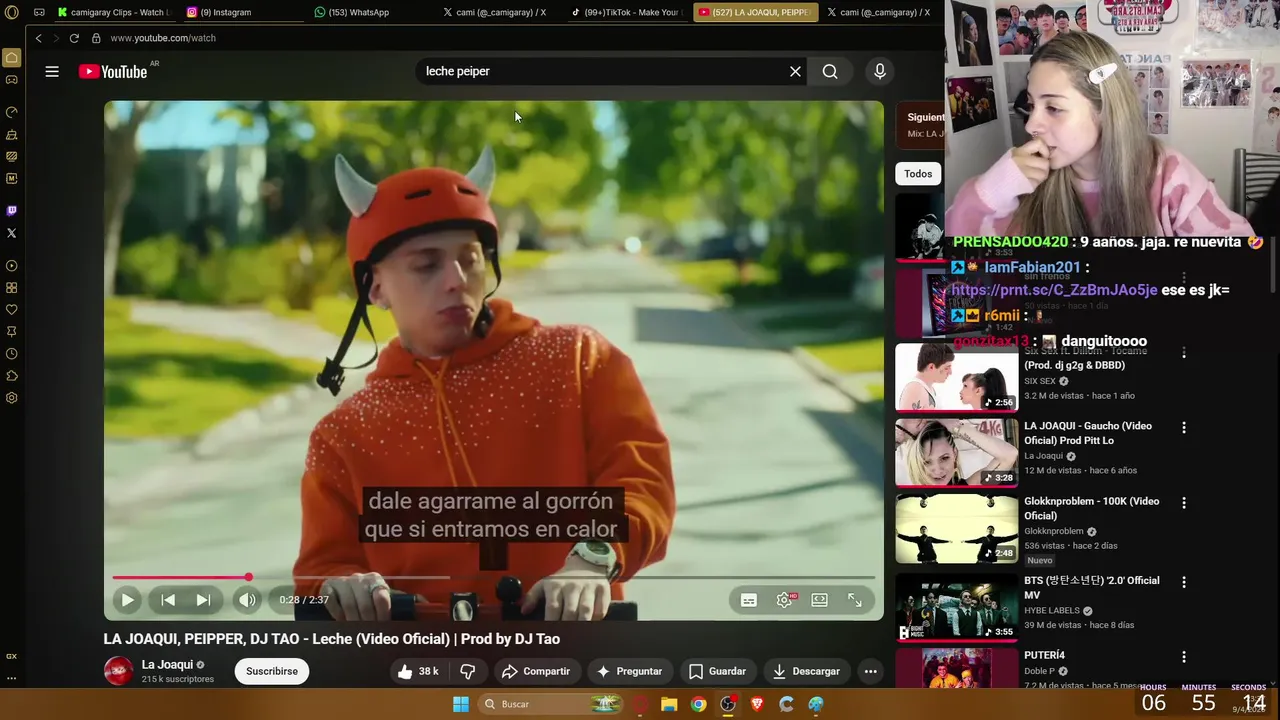
Task: Mute the video volume
Action: point(247,600)
